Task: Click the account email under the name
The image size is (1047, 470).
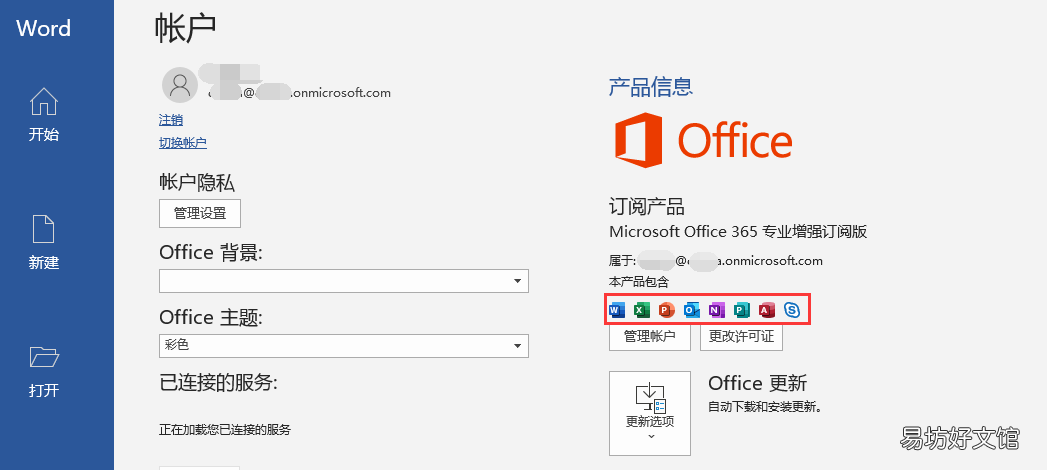Action: [300, 93]
